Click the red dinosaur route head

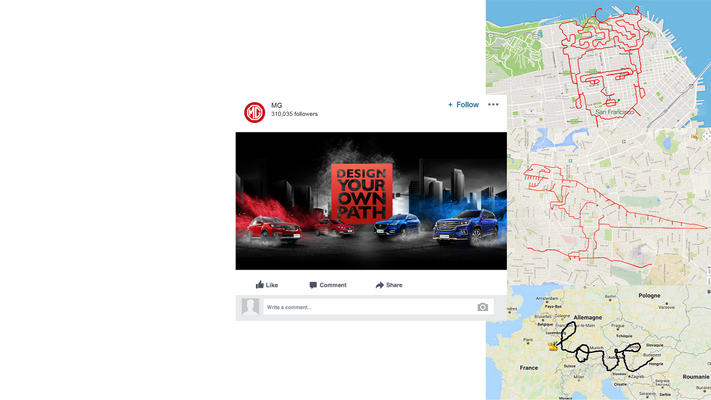pos(541,175)
